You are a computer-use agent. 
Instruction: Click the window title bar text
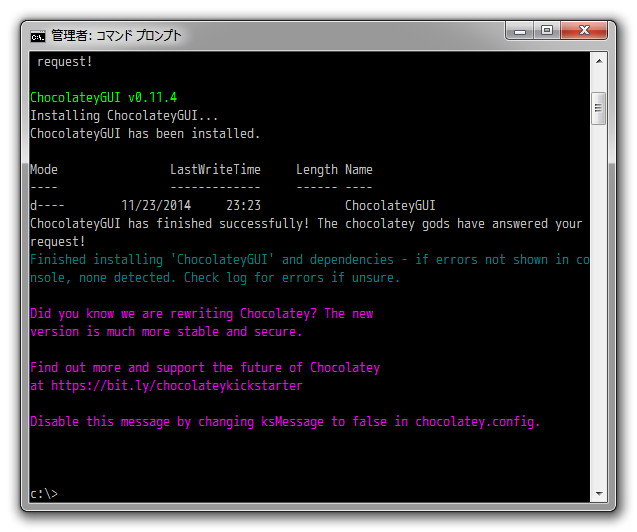[117, 36]
